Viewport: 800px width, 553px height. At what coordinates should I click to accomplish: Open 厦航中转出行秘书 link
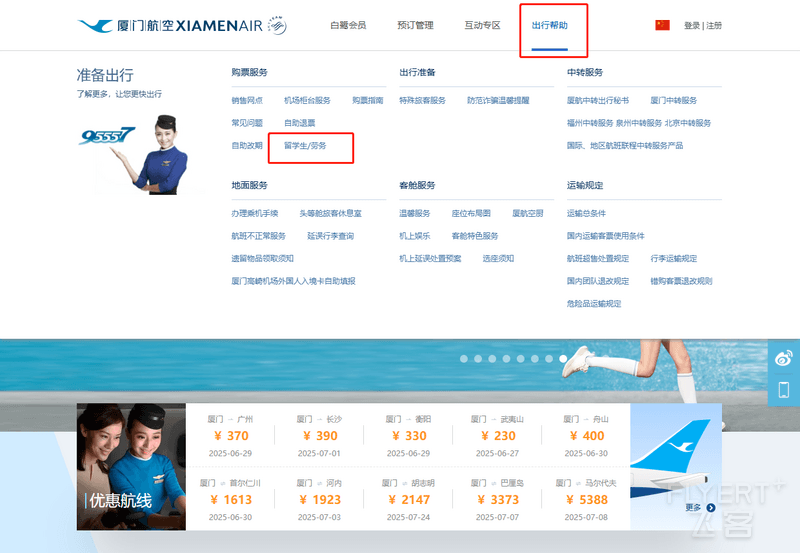point(597,100)
